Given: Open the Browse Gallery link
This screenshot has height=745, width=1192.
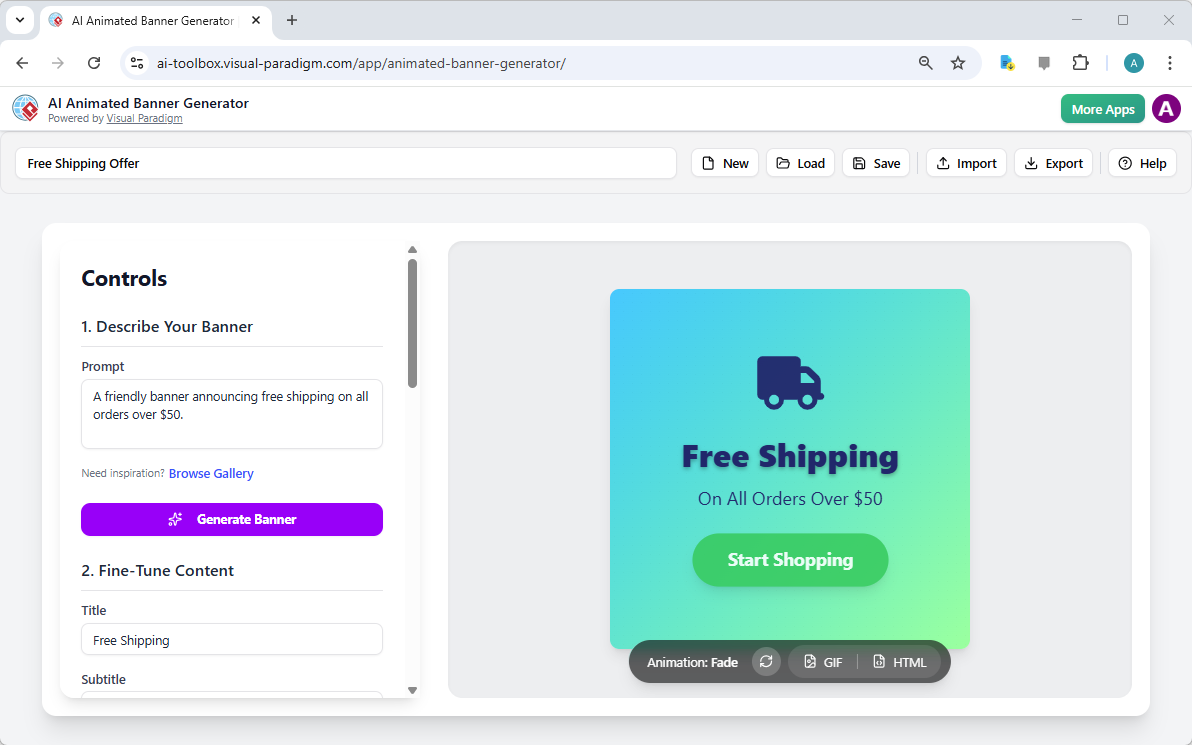Looking at the screenshot, I should [x=211, y=473].
